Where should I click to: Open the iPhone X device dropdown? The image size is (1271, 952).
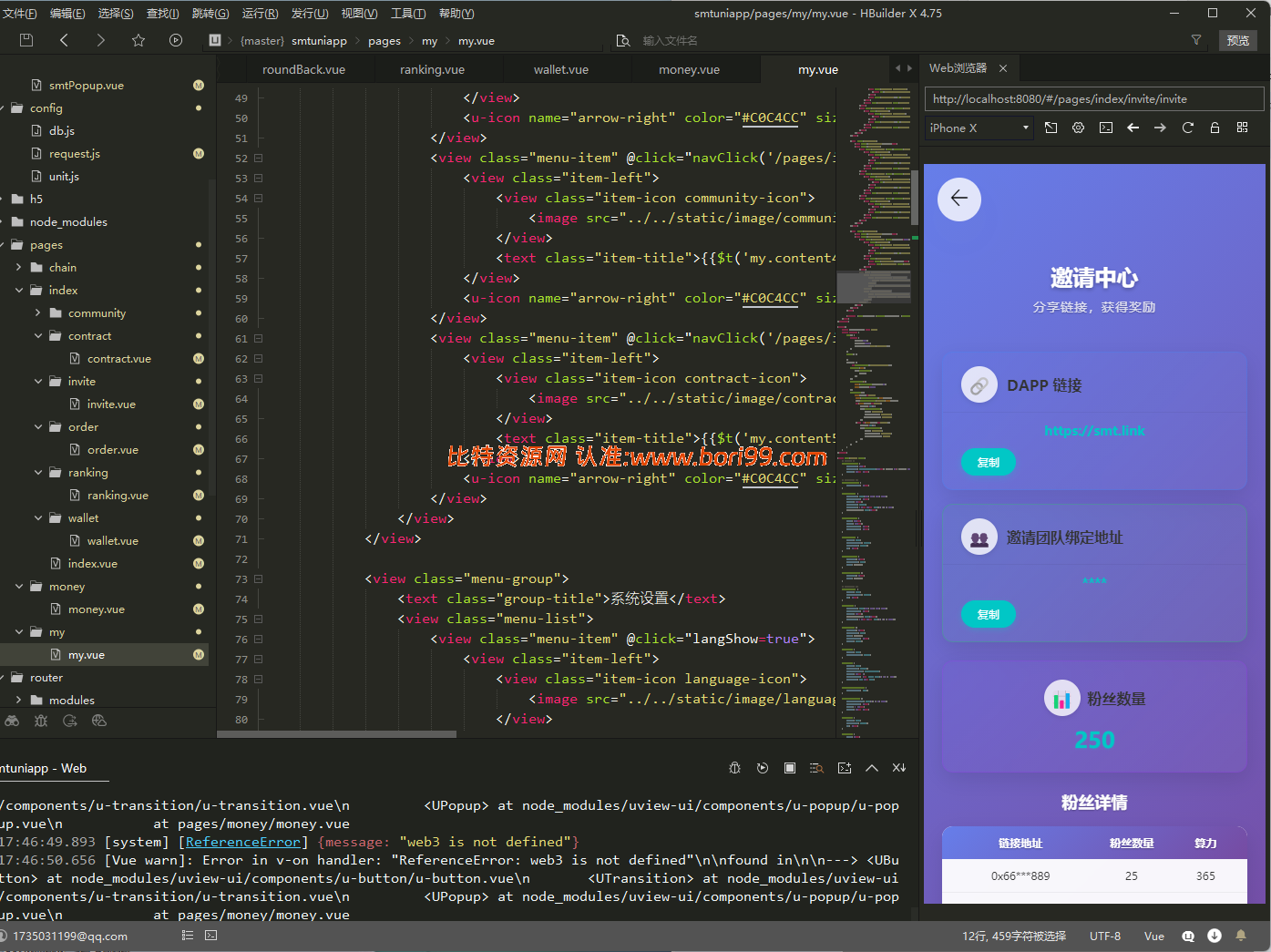(x=980, y=128)
